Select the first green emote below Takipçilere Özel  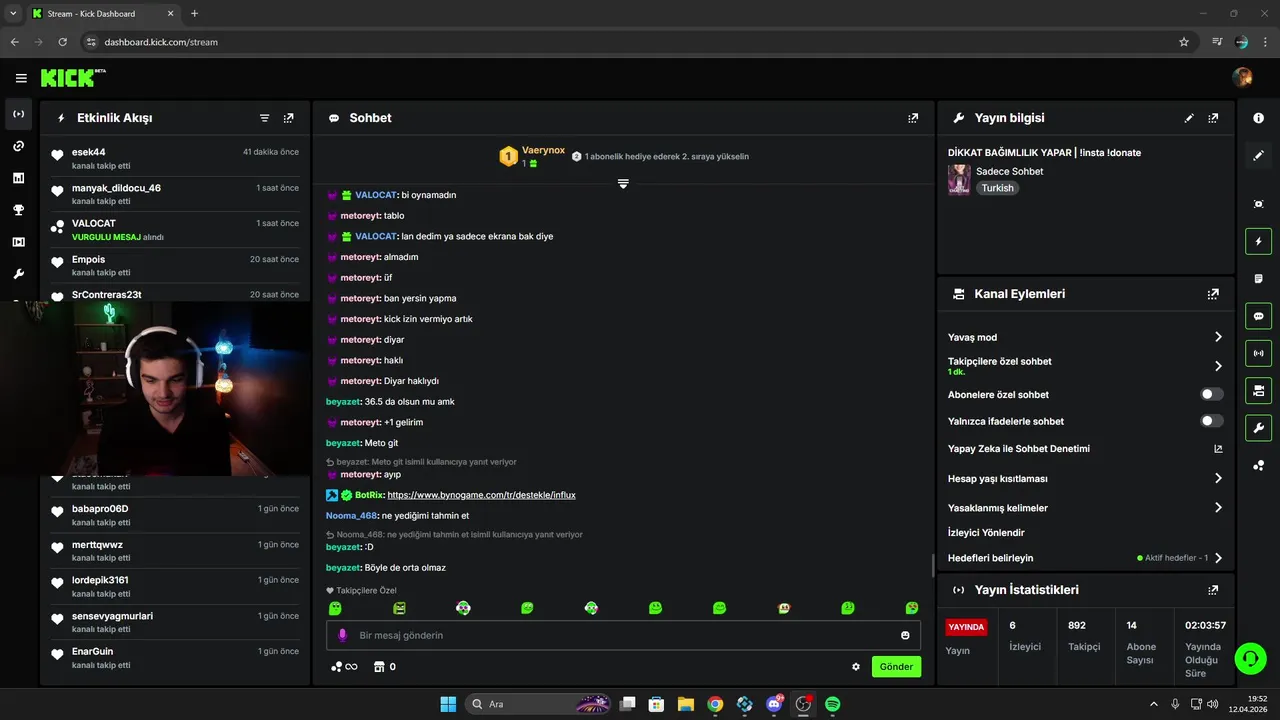335,608
